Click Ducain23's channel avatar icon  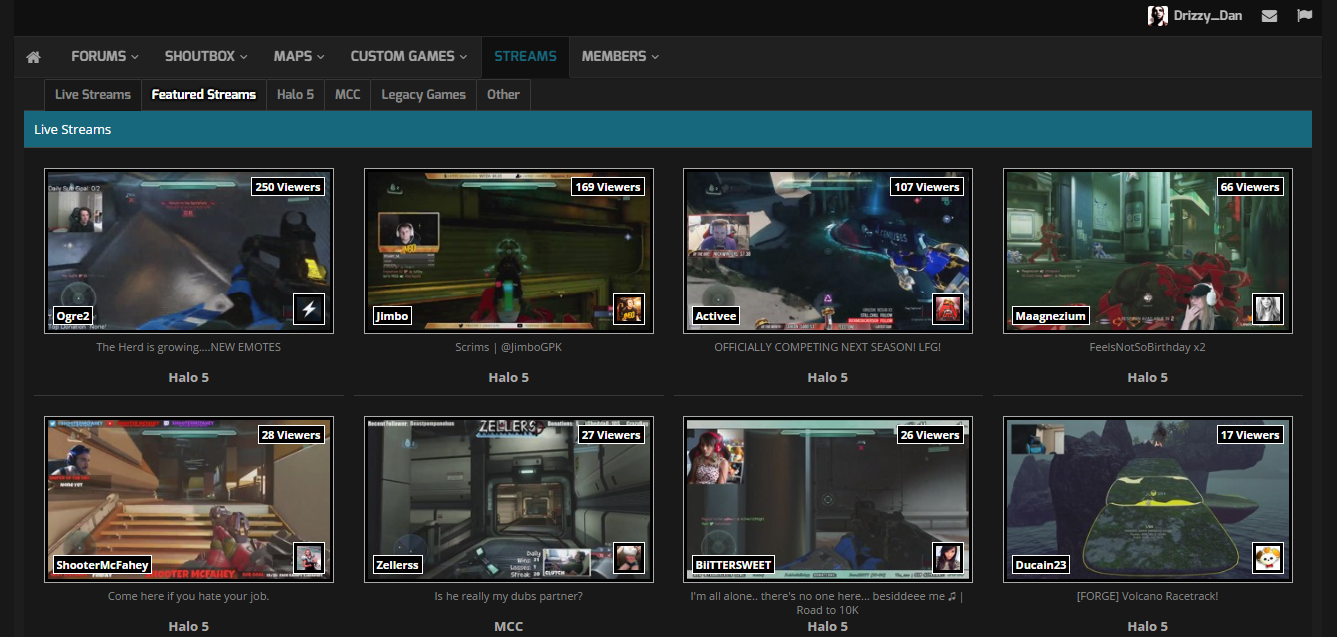click(x=1268, y=557)
